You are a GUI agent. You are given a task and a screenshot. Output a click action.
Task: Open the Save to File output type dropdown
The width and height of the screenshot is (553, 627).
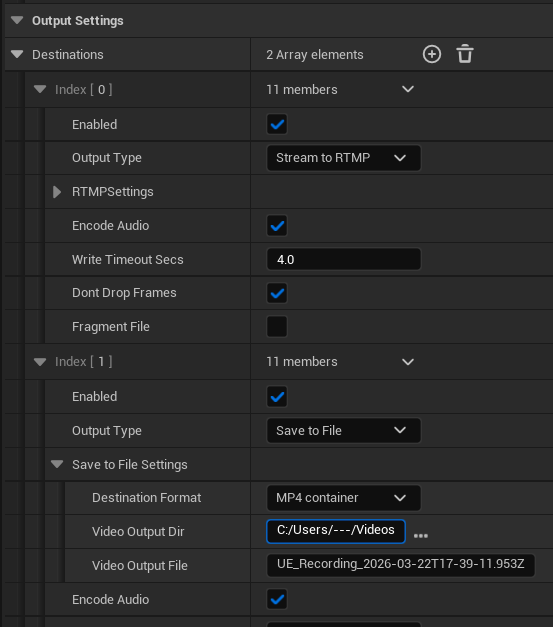(343, 430)
